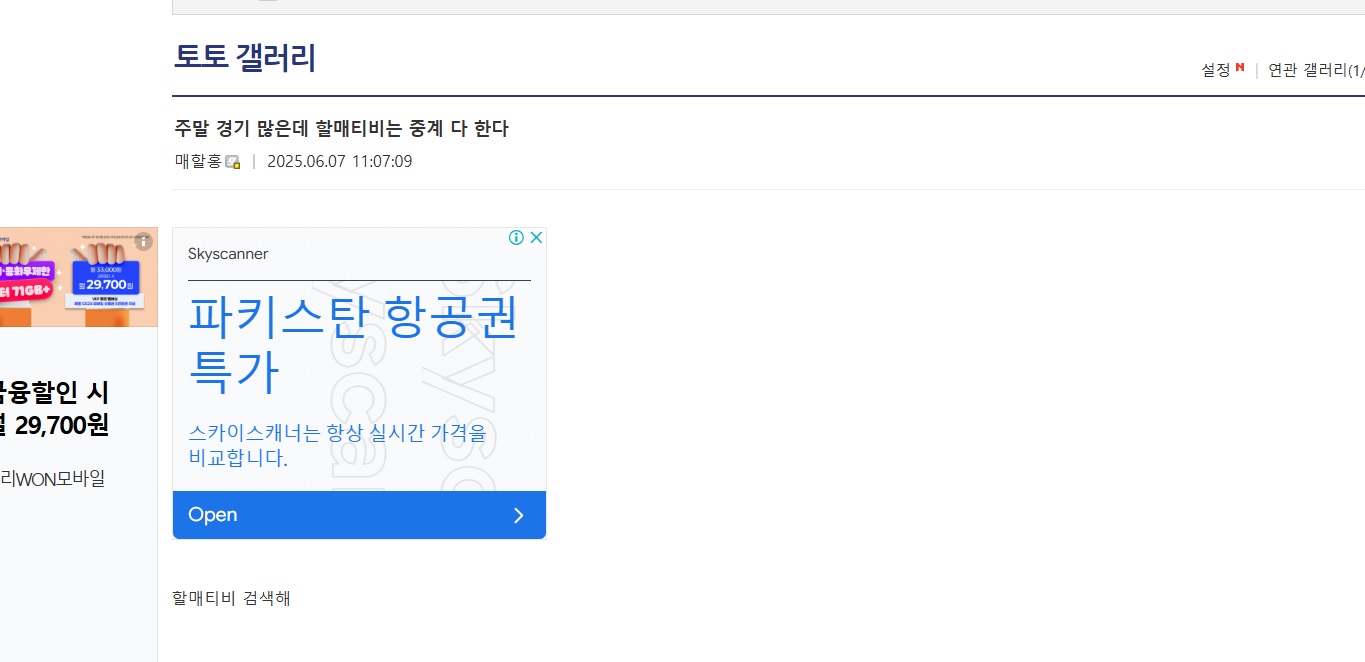Click the chevron arrow on the Open bar
The width and height of the screenshot is (1365, 662).
(518, 515)
